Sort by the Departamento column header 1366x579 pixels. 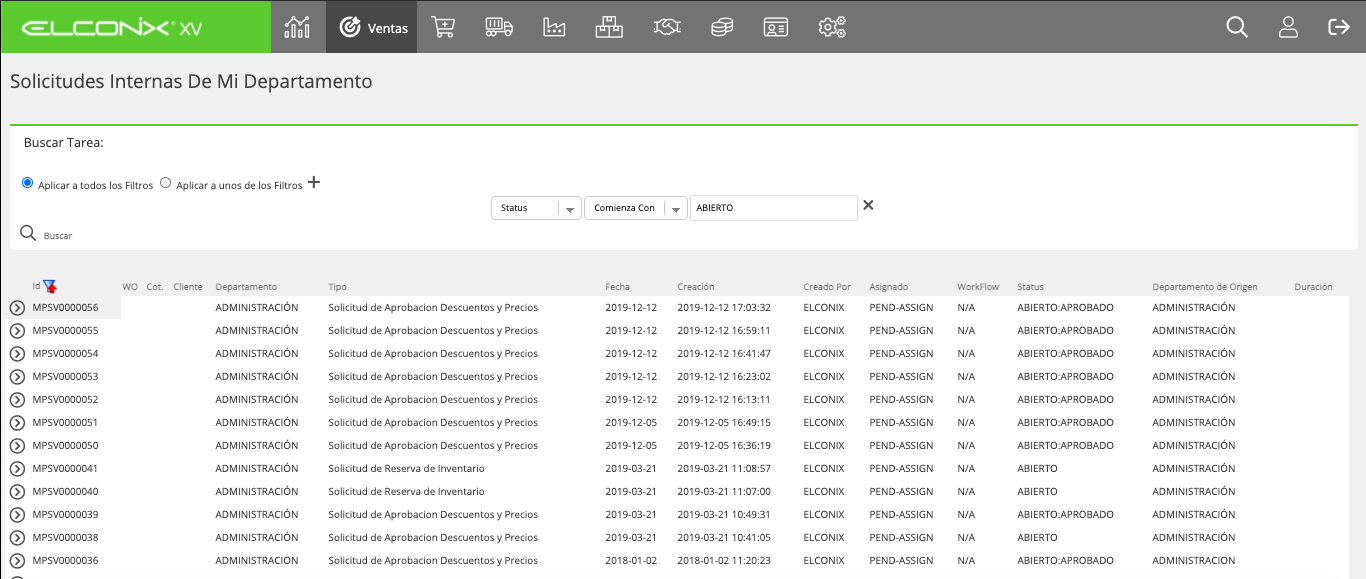coord(246,287)
